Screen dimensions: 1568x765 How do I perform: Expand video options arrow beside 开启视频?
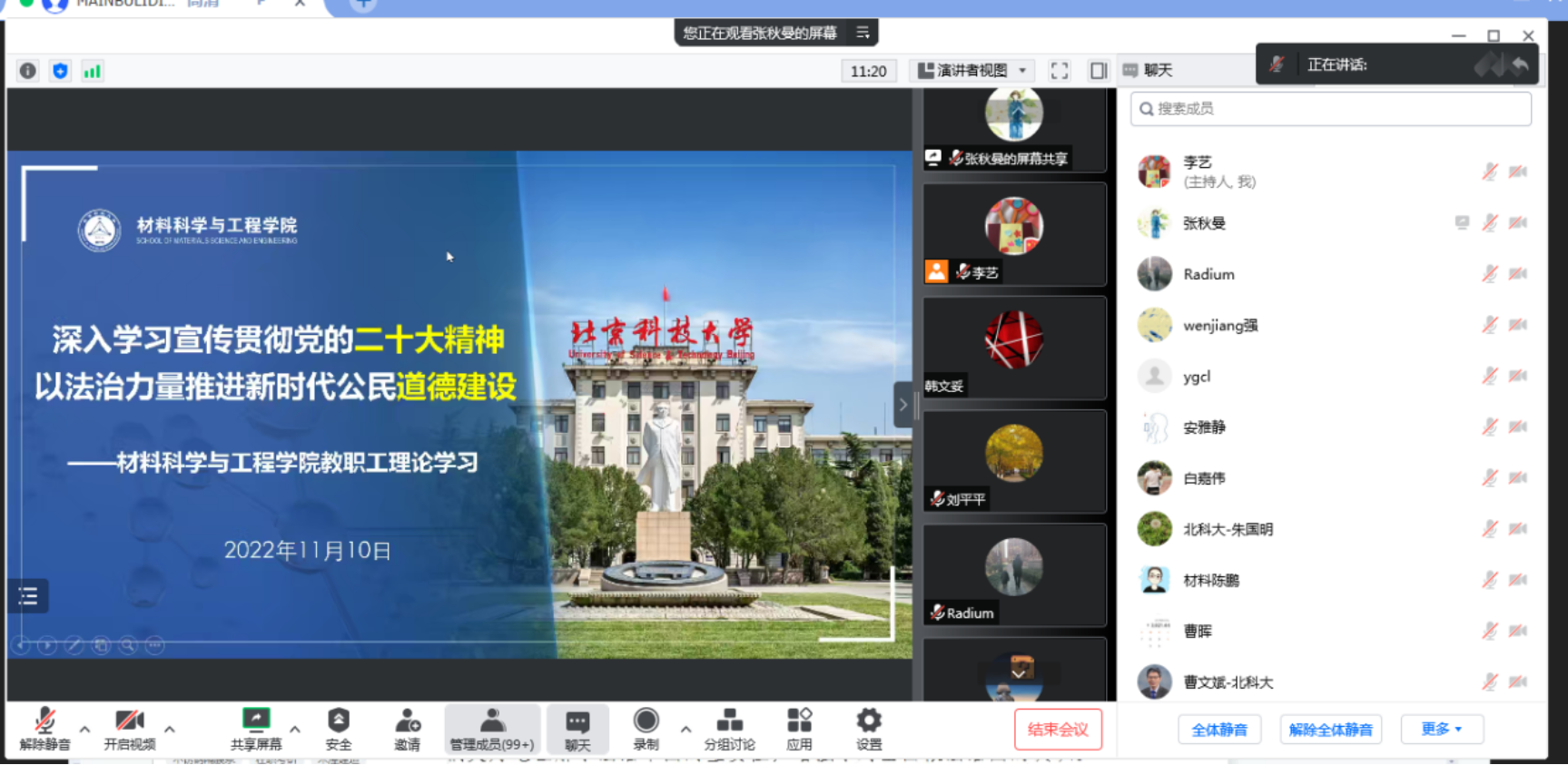tap(170, 729)
